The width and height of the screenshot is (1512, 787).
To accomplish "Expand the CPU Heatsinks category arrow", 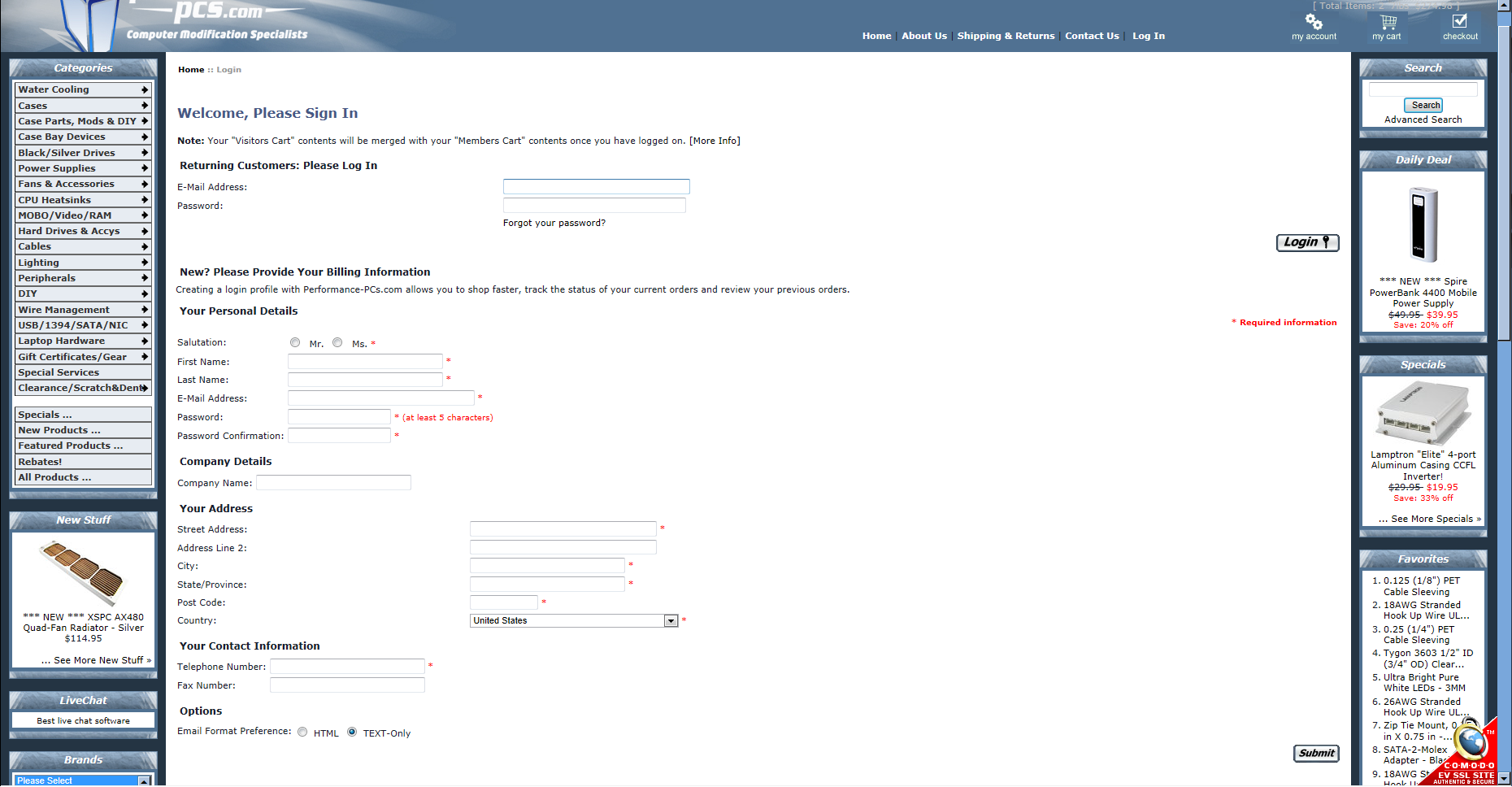I will (145, 200).
